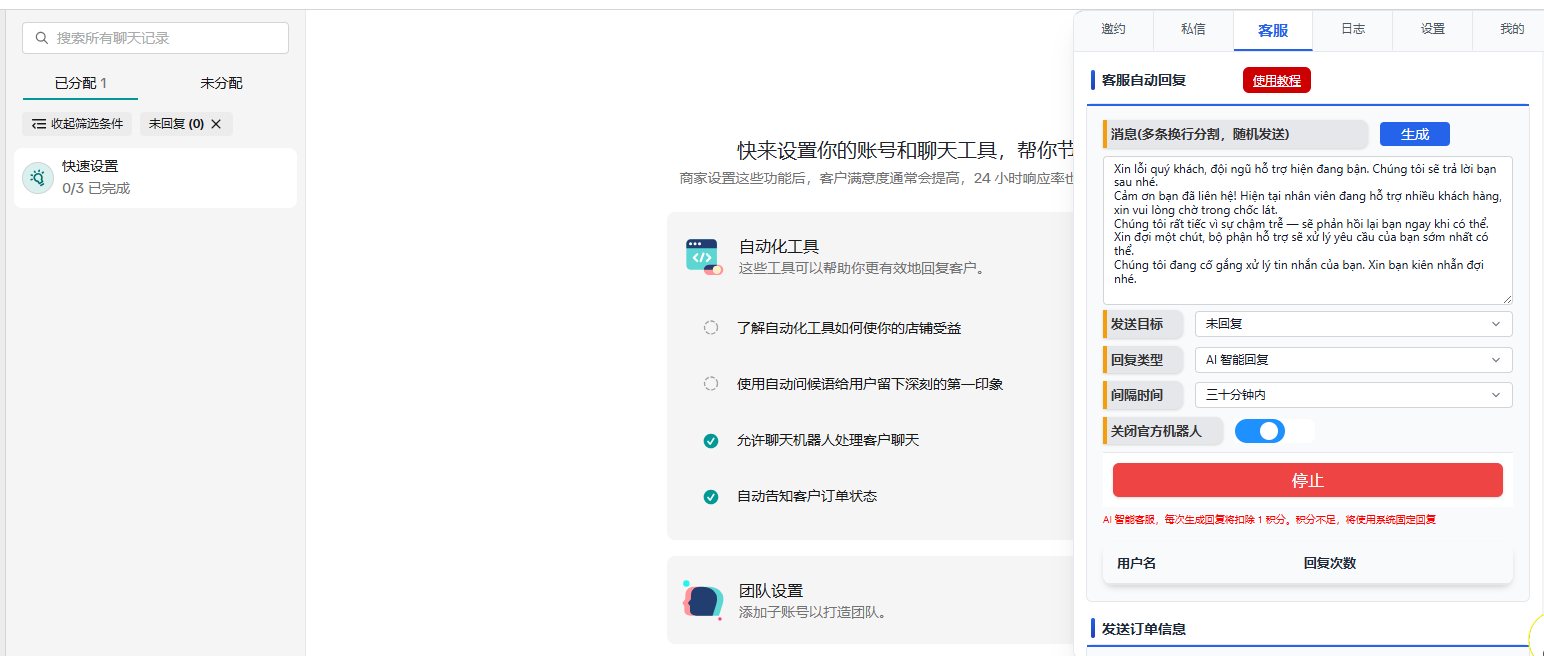Click the search magnifier icon
1544x656 pixels.
coord(42,38)
